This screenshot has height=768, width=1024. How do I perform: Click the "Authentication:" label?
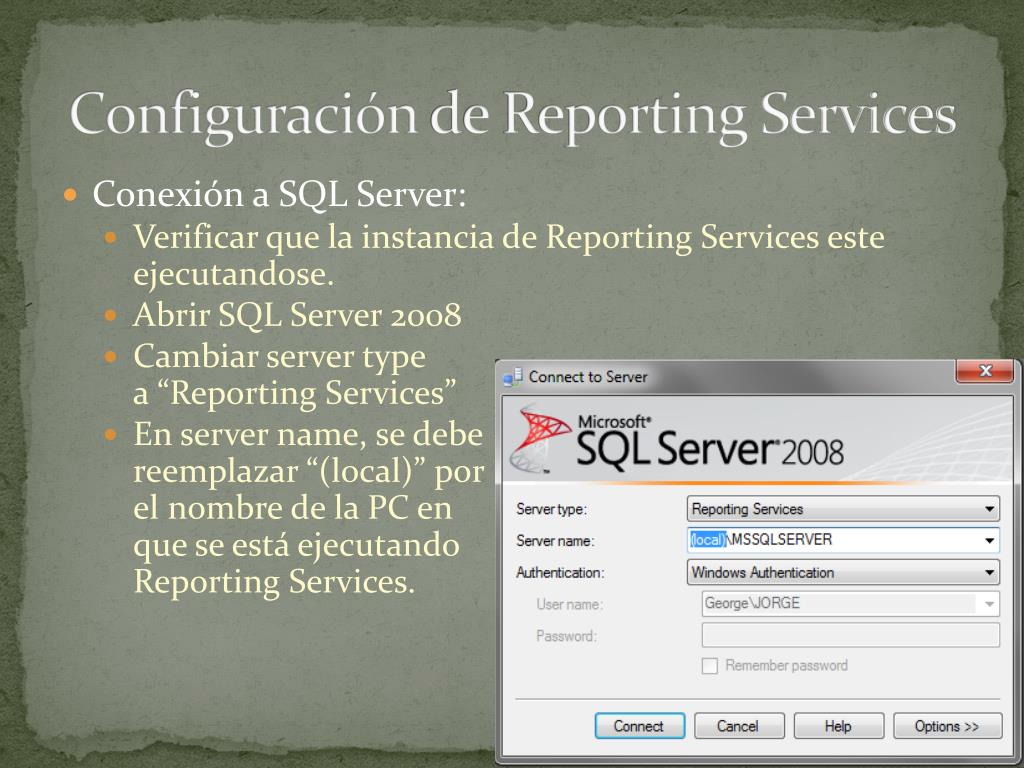pos(560,573)
